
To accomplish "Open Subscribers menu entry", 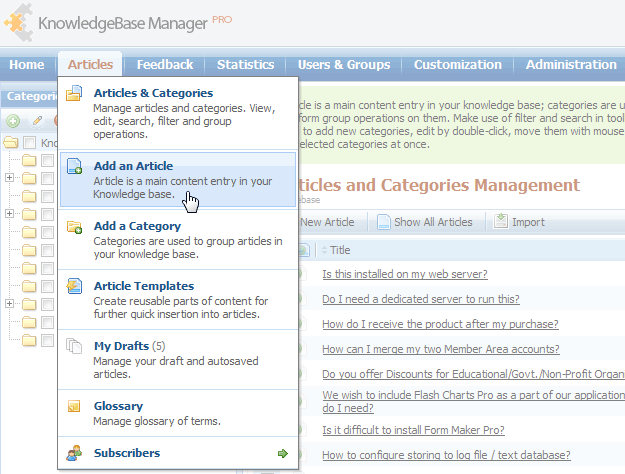I will coord(178,453).
